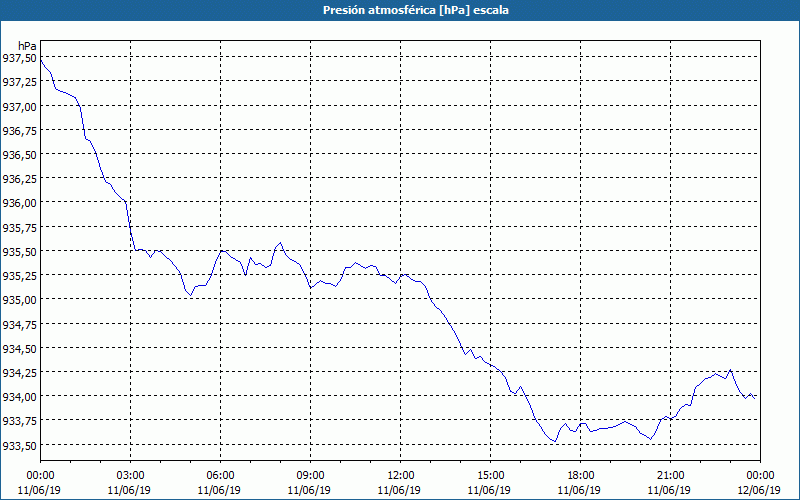Viewport: 800px width, 500px height.
Task: Select the 935,25 axis value
Action: (20, 276)
